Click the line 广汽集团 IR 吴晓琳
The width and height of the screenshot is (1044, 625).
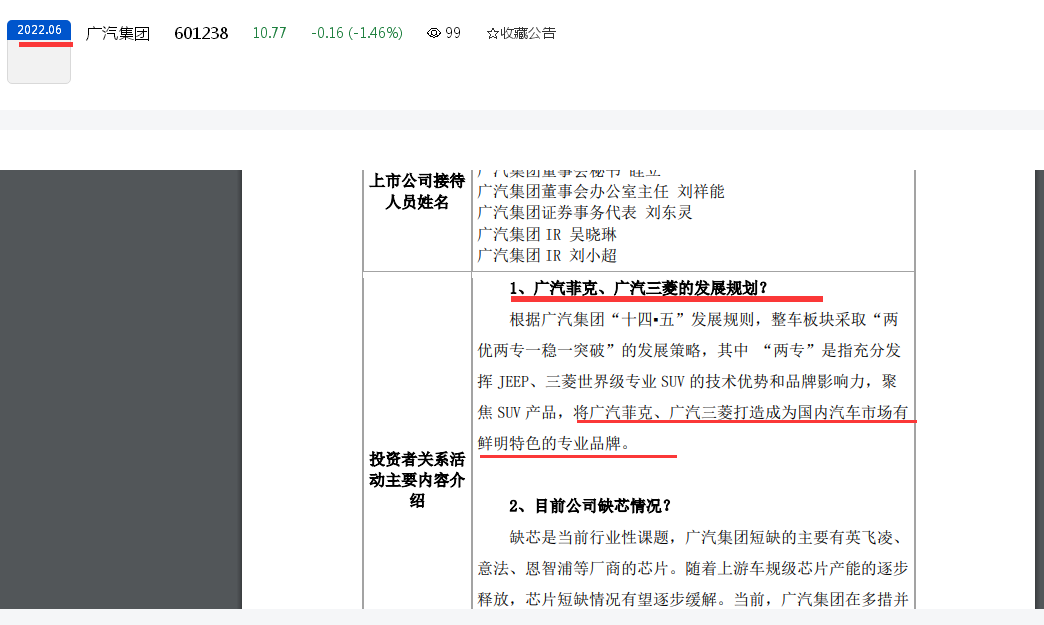tap(547, 234)
